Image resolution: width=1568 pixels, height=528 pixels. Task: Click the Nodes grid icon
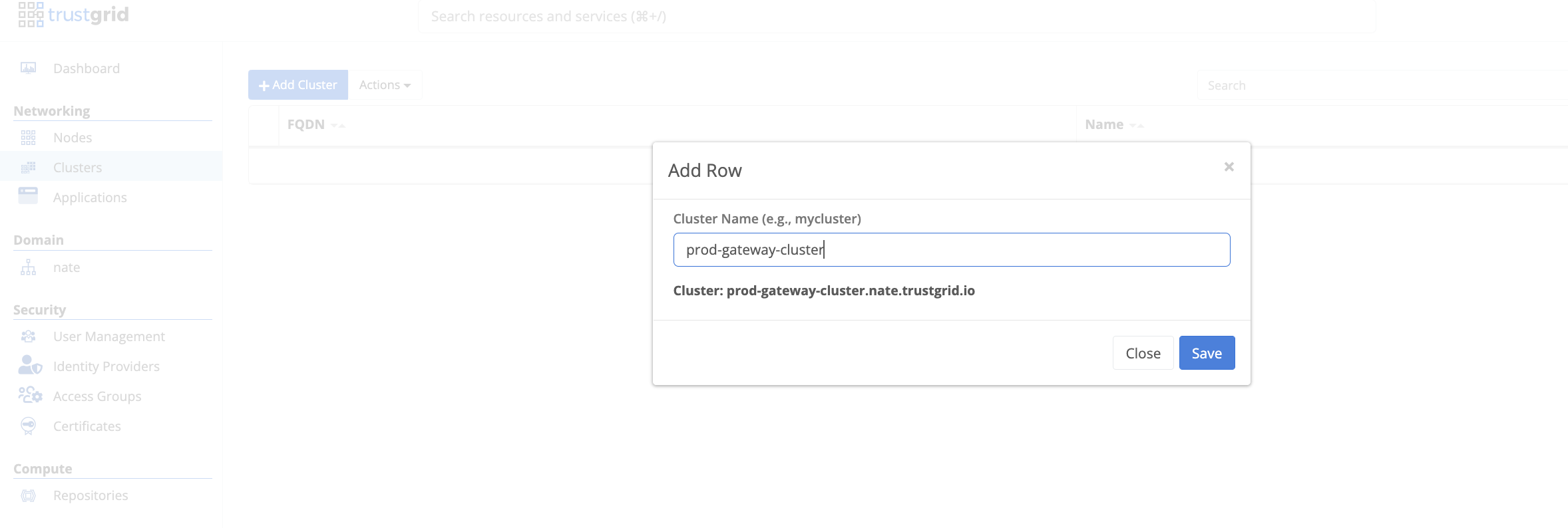coord(28,138)
